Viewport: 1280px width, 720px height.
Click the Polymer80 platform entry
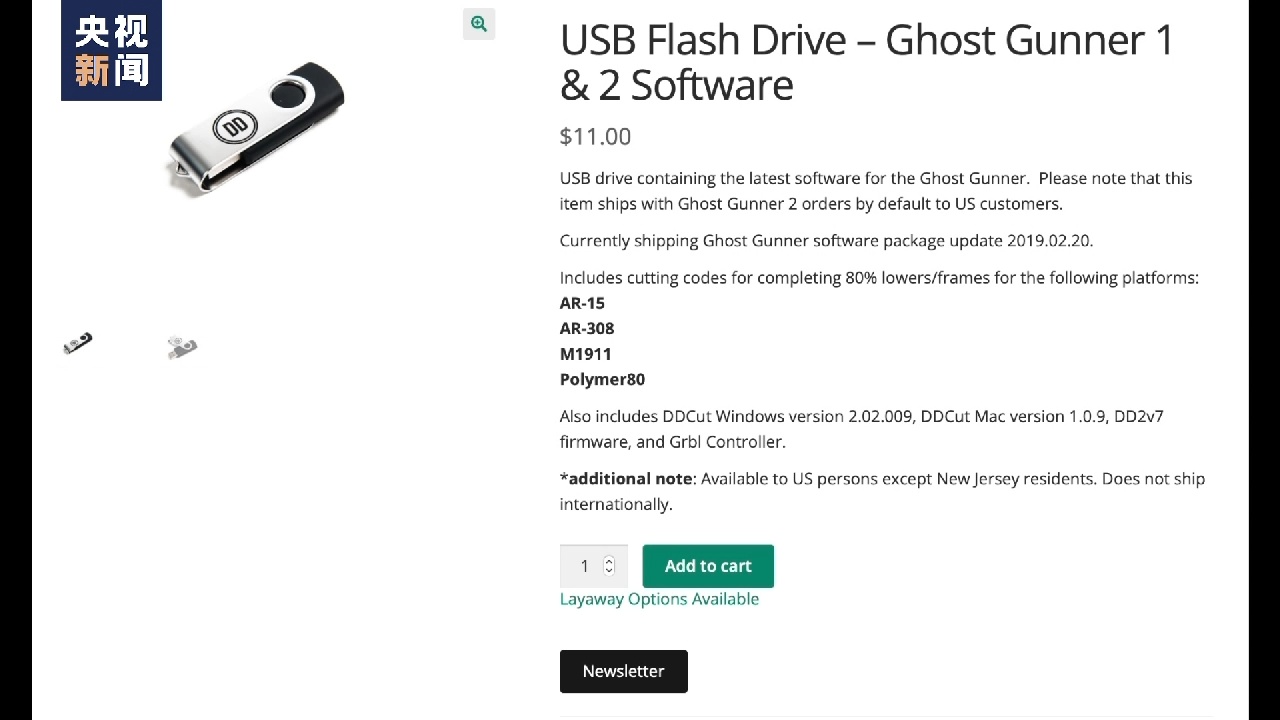(602, 379)
